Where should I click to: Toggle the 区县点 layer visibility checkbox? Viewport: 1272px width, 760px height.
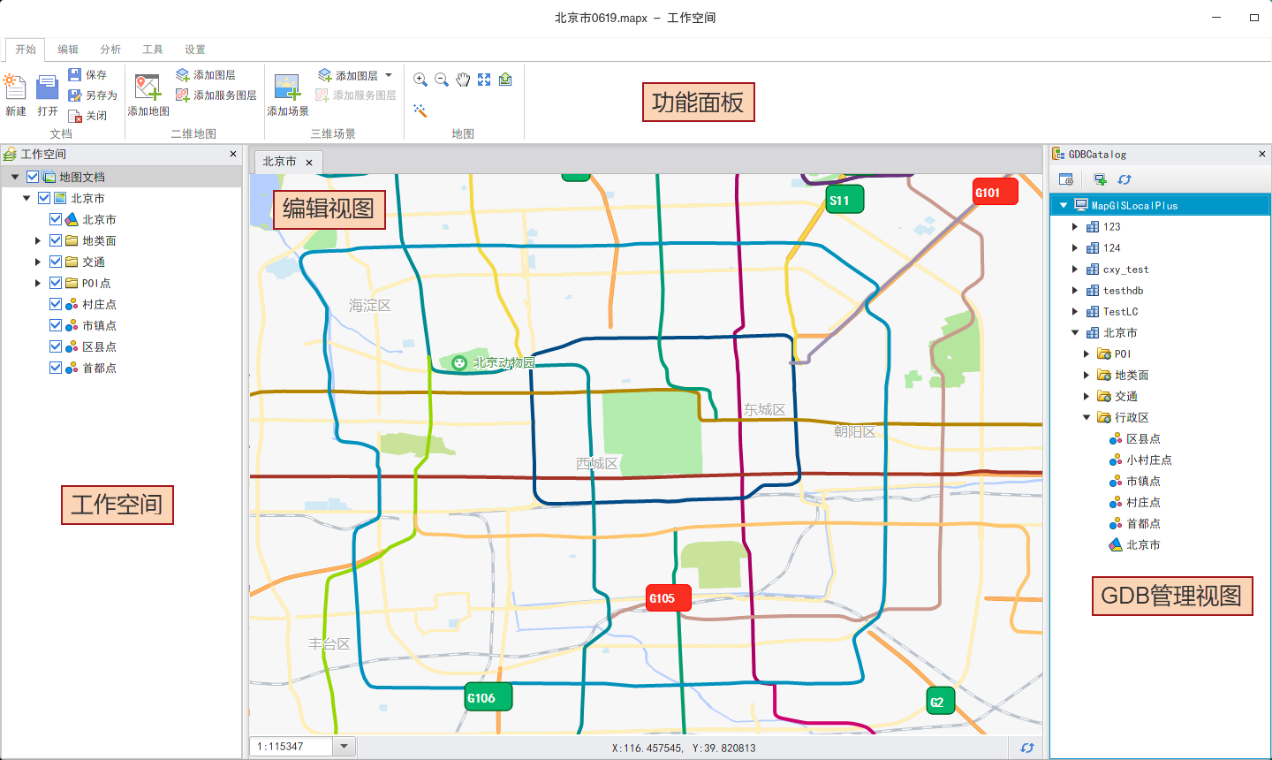click(x=56, y=347)
